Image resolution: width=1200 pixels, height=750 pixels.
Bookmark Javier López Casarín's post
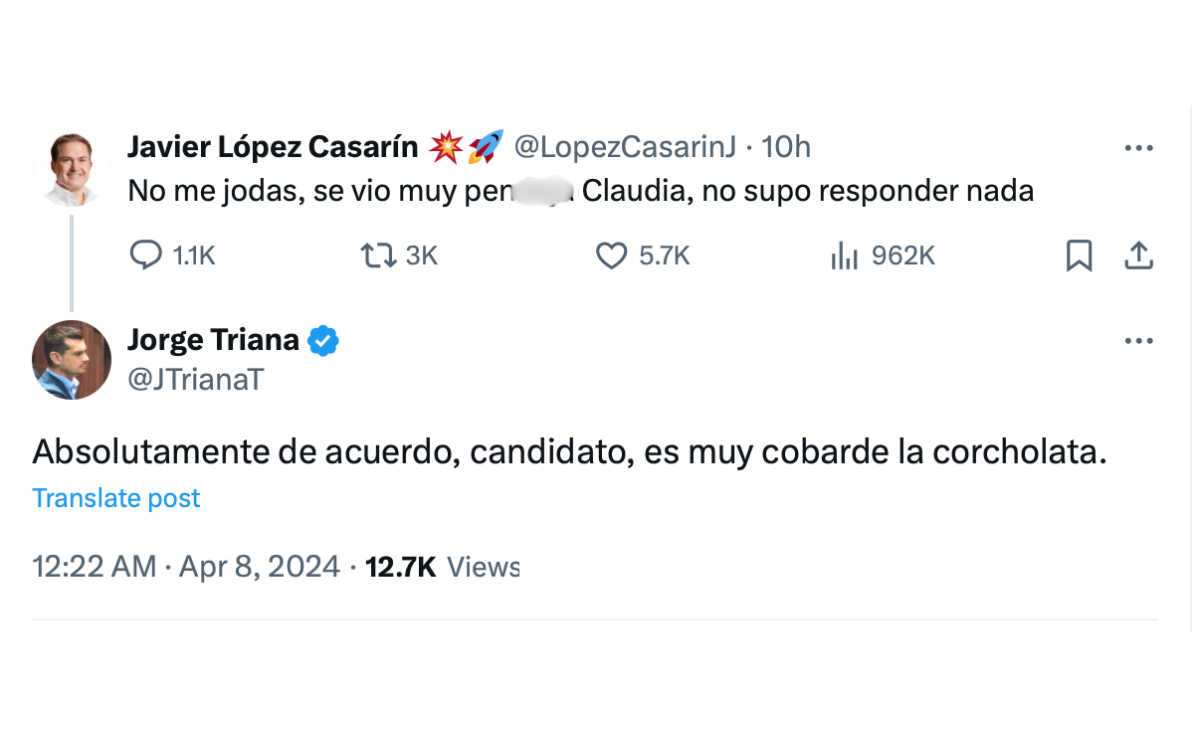1079,256
